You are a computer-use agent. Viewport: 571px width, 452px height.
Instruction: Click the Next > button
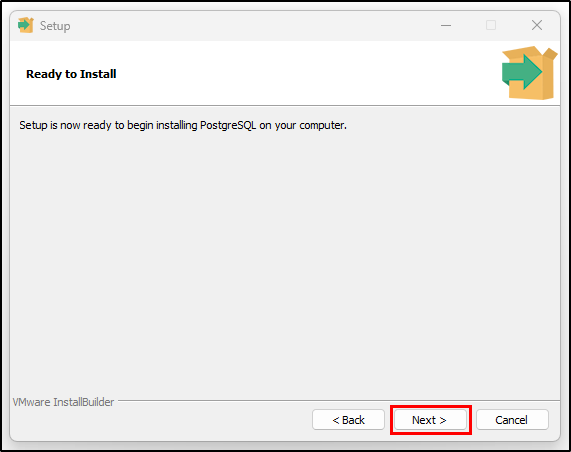coord(430,420)
